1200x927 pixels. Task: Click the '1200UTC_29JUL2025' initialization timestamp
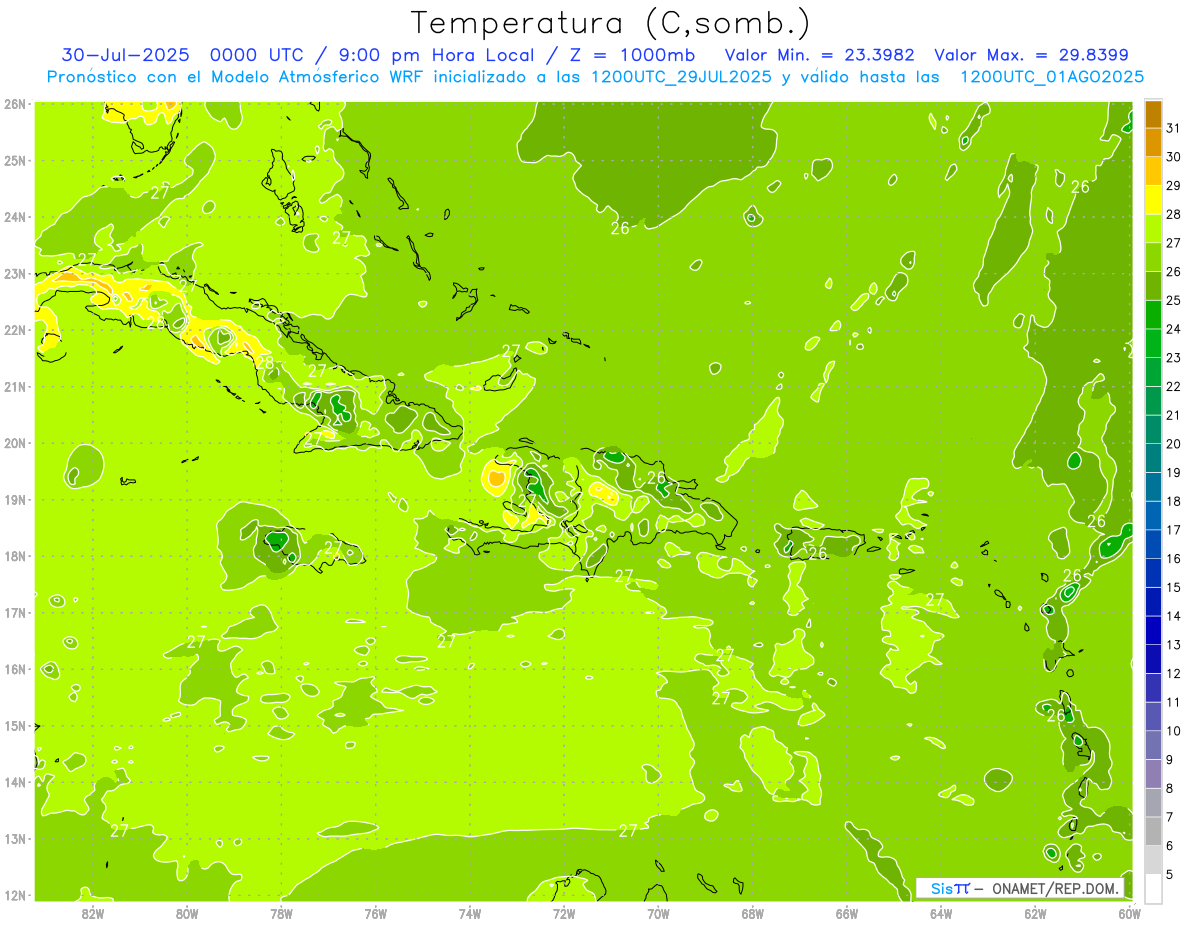(681, 77)
